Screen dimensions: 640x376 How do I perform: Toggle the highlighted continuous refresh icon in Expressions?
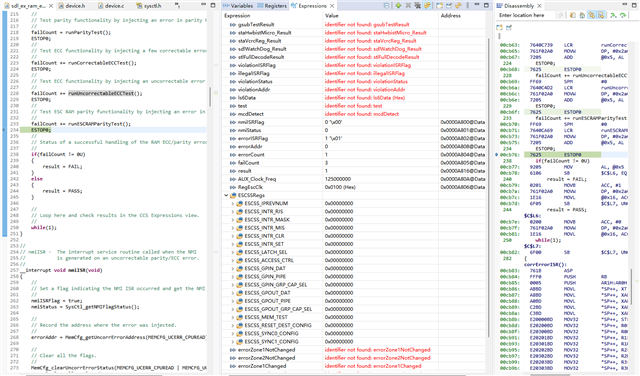pyautogui.click(x=427, y=6)
